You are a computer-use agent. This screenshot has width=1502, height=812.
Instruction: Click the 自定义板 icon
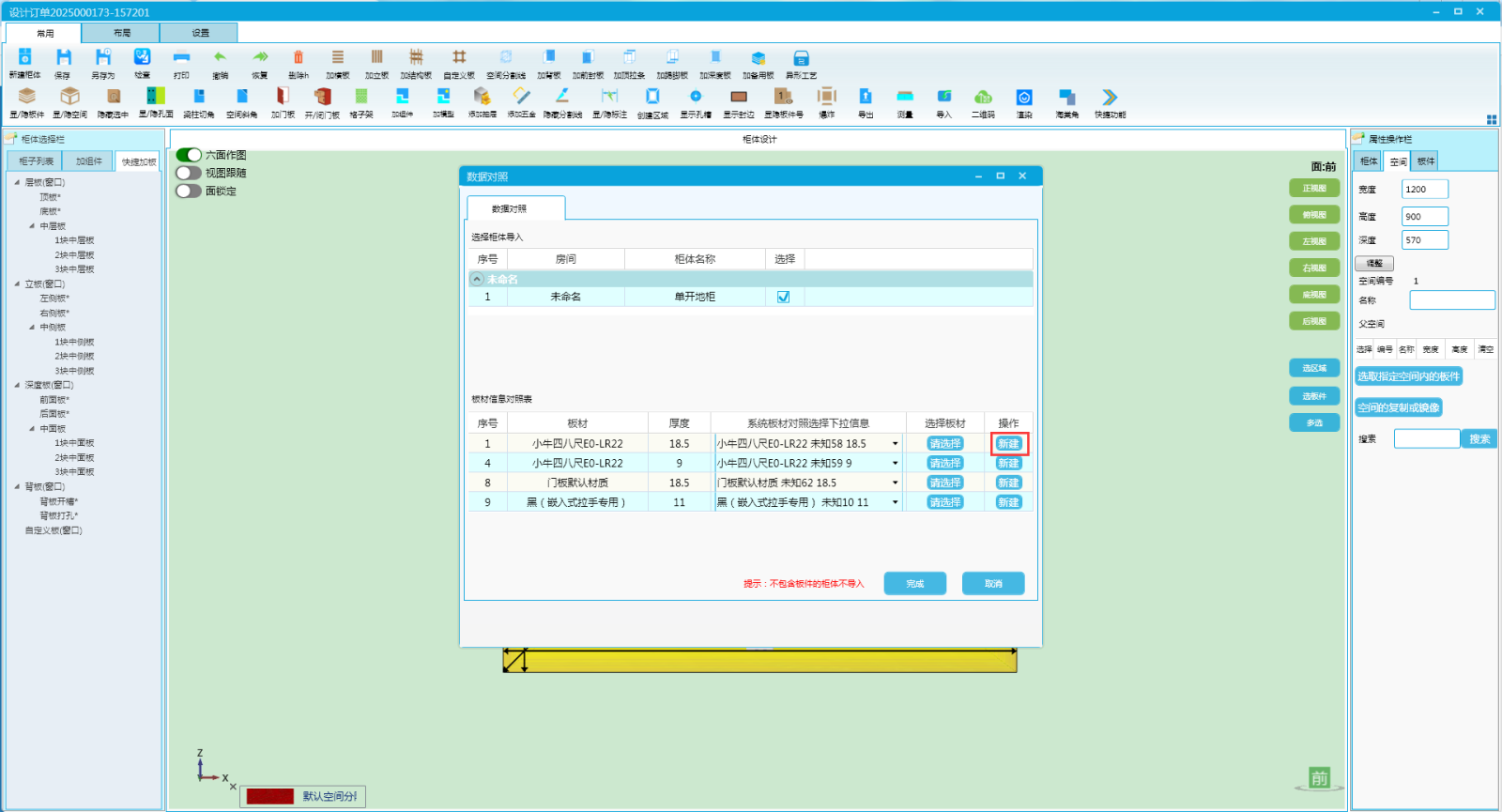click(x=459, y=58)
